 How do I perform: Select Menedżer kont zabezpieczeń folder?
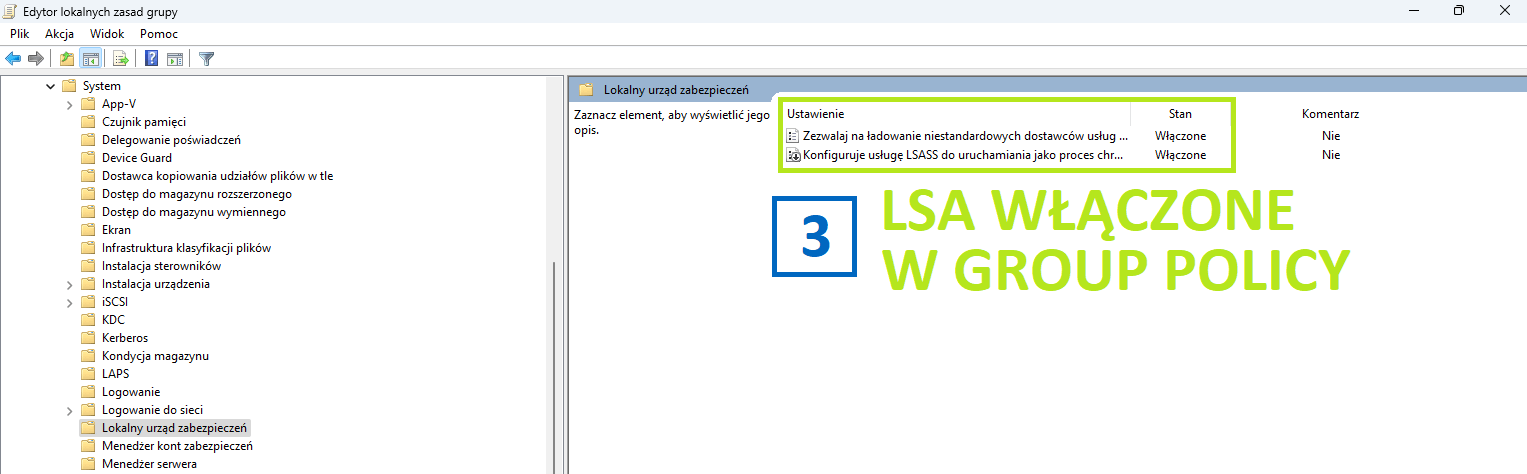[177, 446]
